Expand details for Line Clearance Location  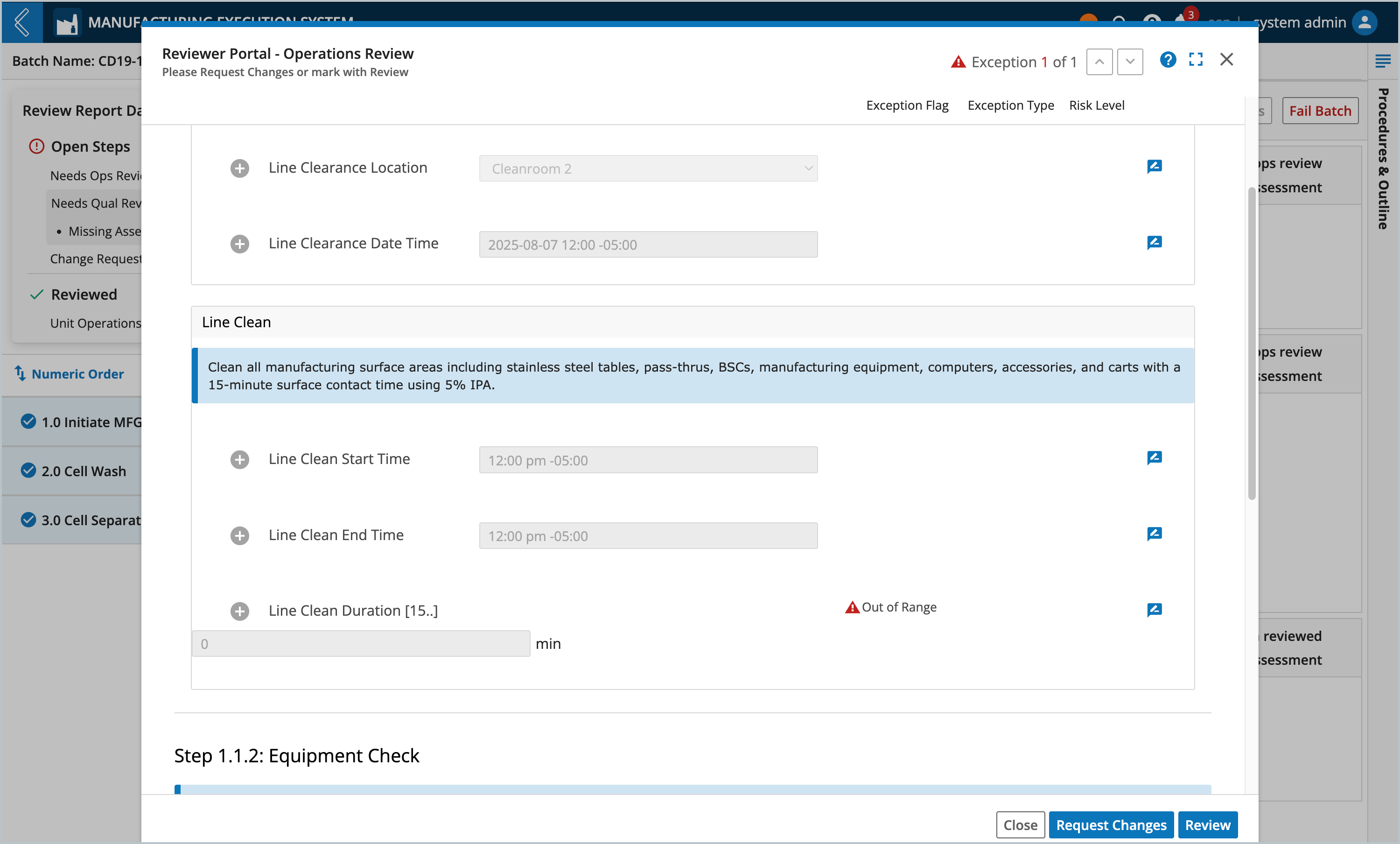click(240, 168)
